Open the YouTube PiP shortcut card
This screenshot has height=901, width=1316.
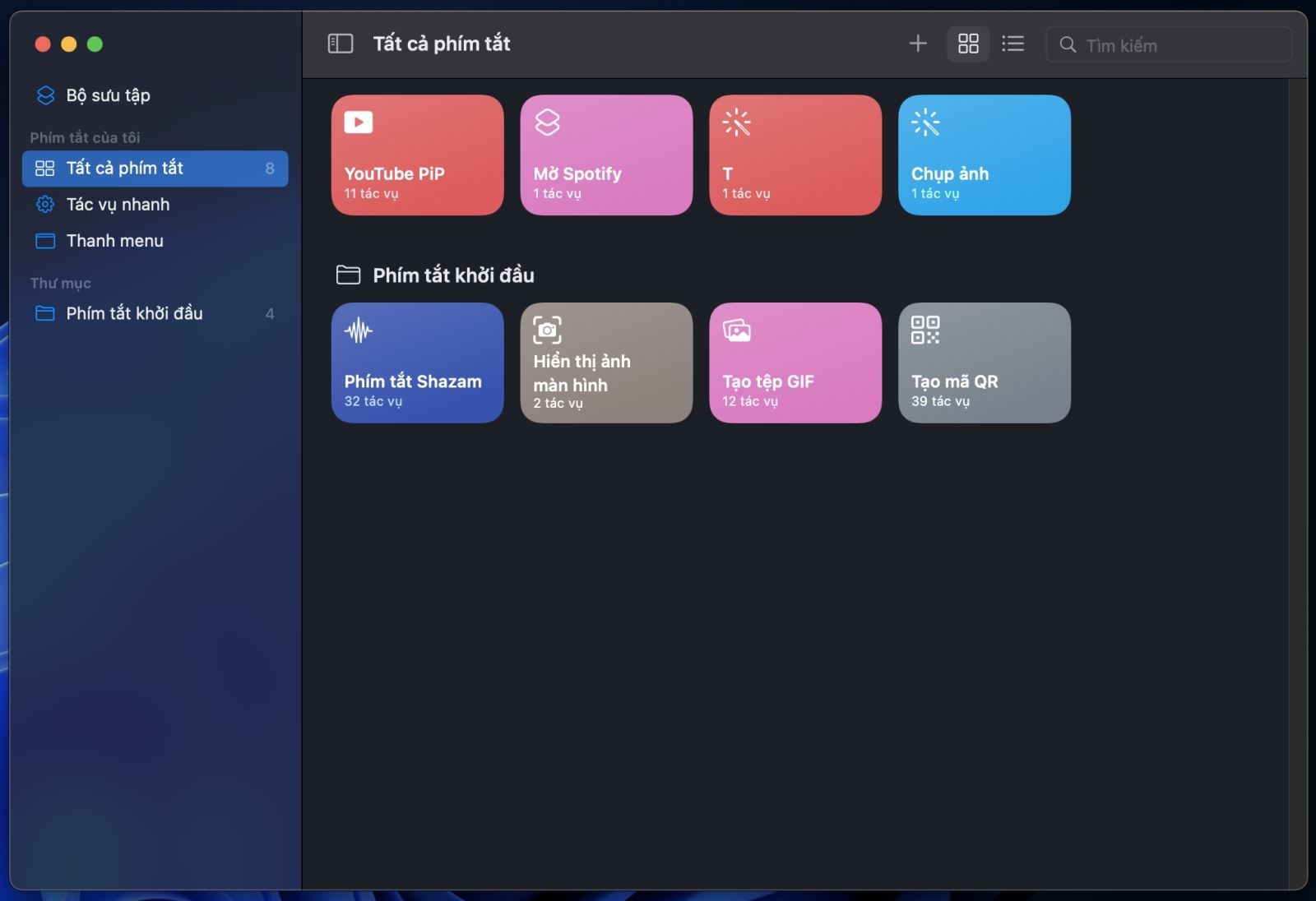coord(418,155)
